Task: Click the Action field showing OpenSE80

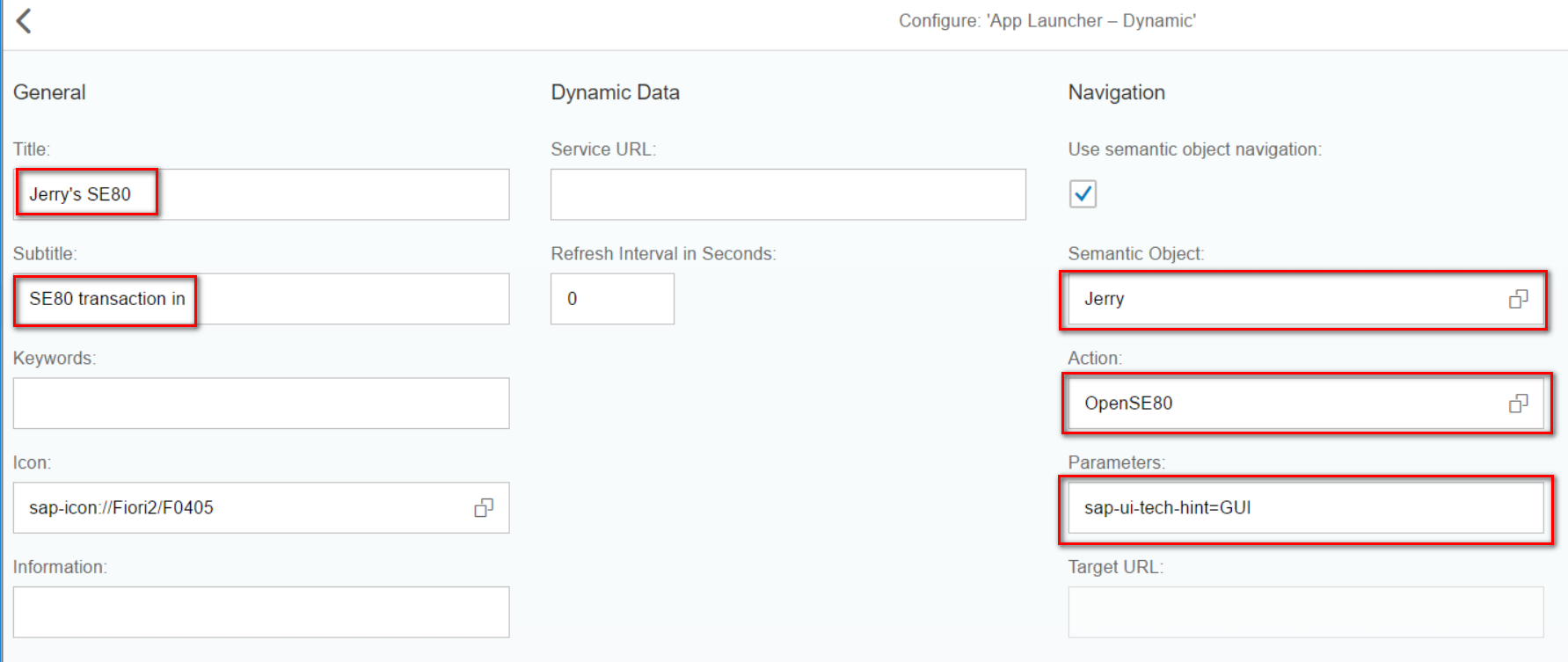Action: 1284,404
